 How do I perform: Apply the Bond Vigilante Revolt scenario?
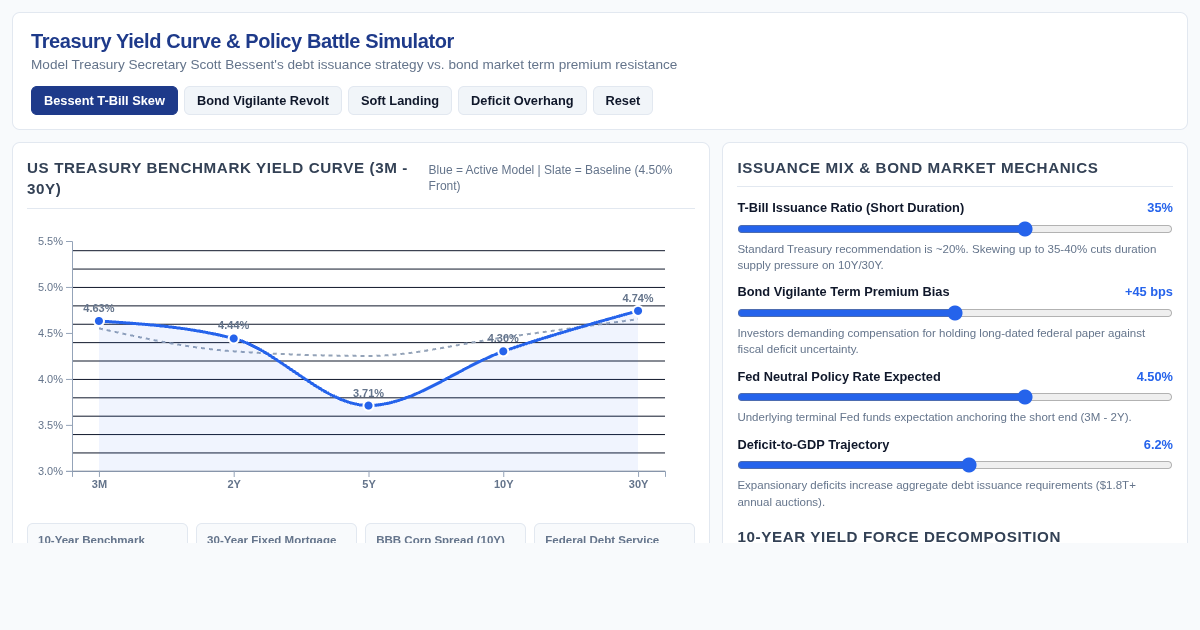click(263, 100)
